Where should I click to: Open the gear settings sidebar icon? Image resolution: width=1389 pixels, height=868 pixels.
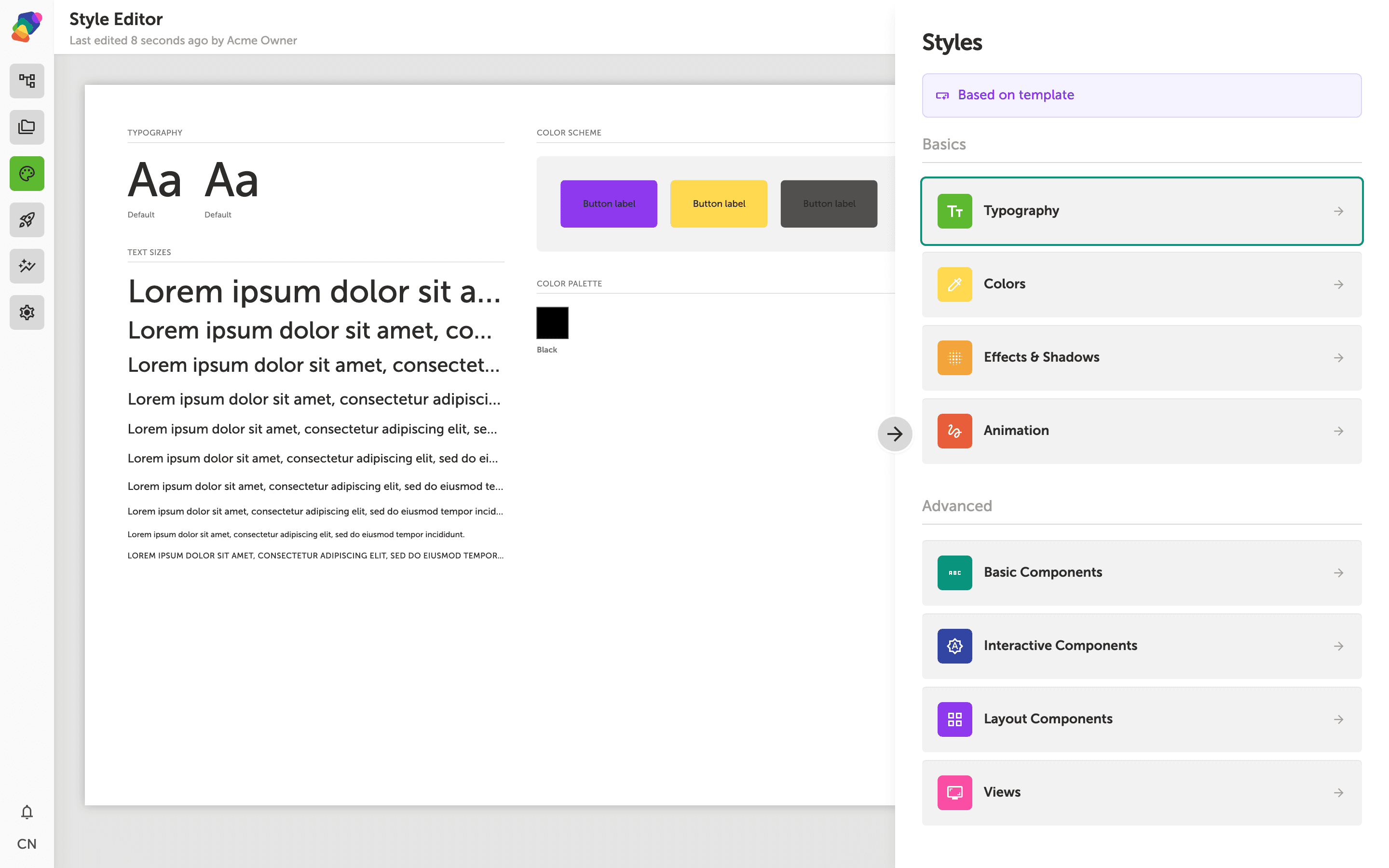[27, 312]
